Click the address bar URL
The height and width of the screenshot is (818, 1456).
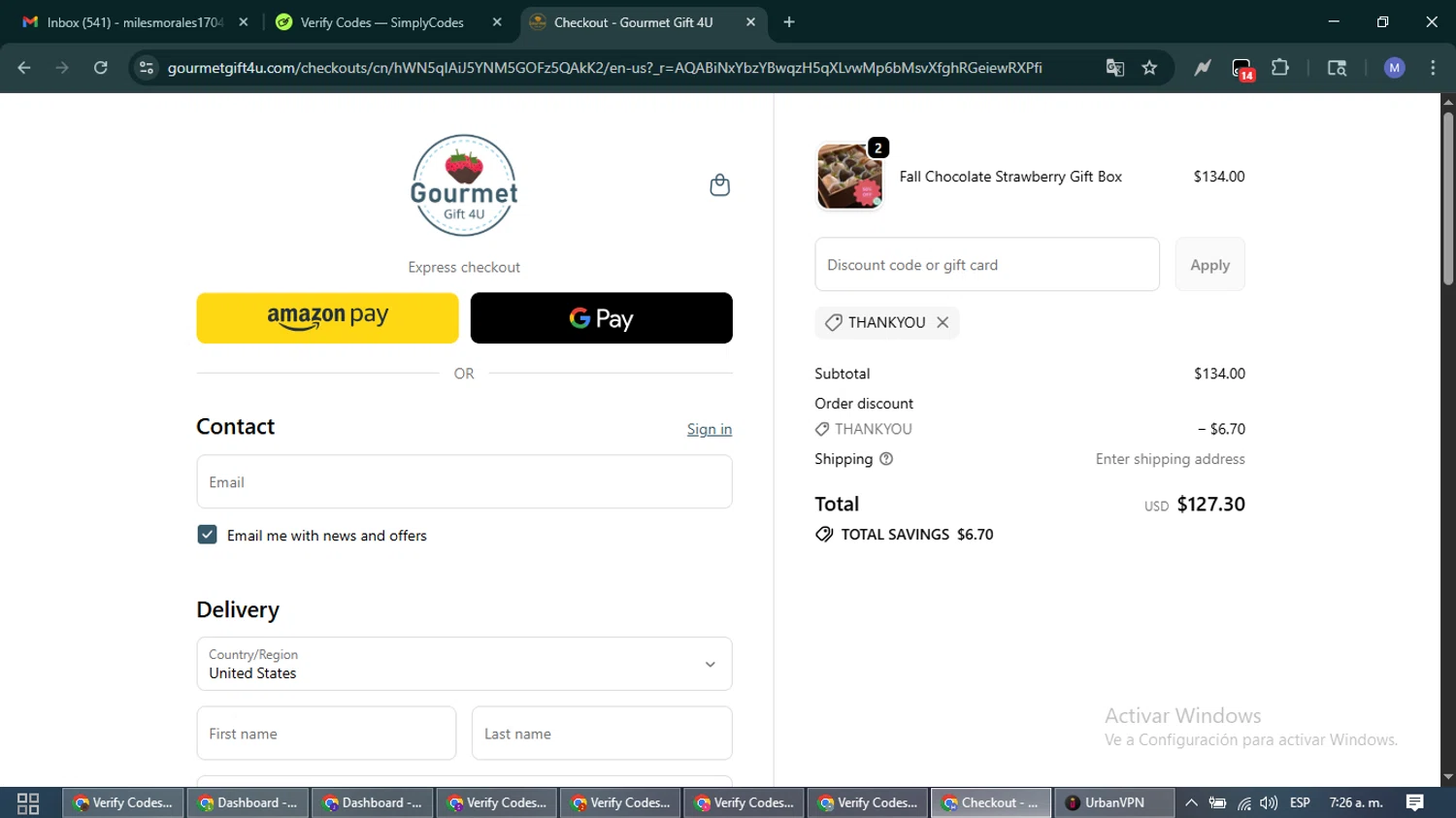(605, 68)
